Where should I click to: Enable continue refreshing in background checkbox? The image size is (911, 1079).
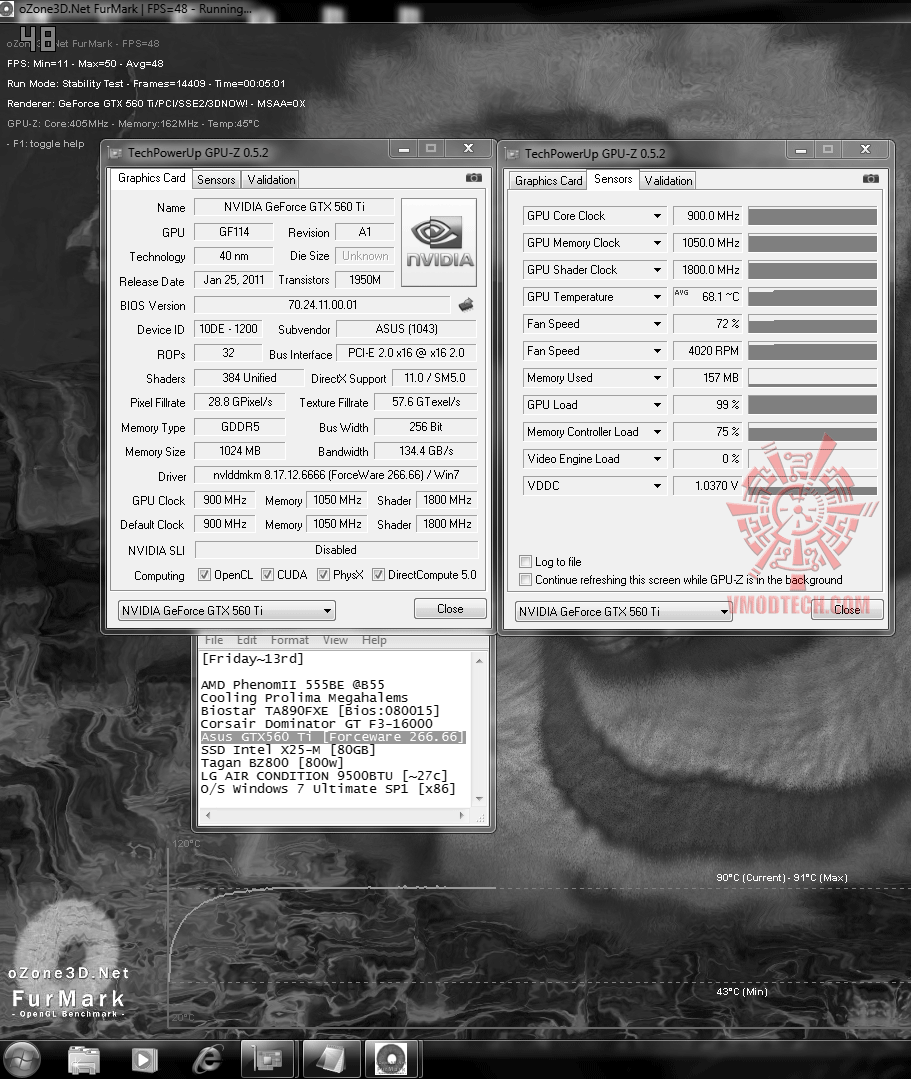pos(526,579)
